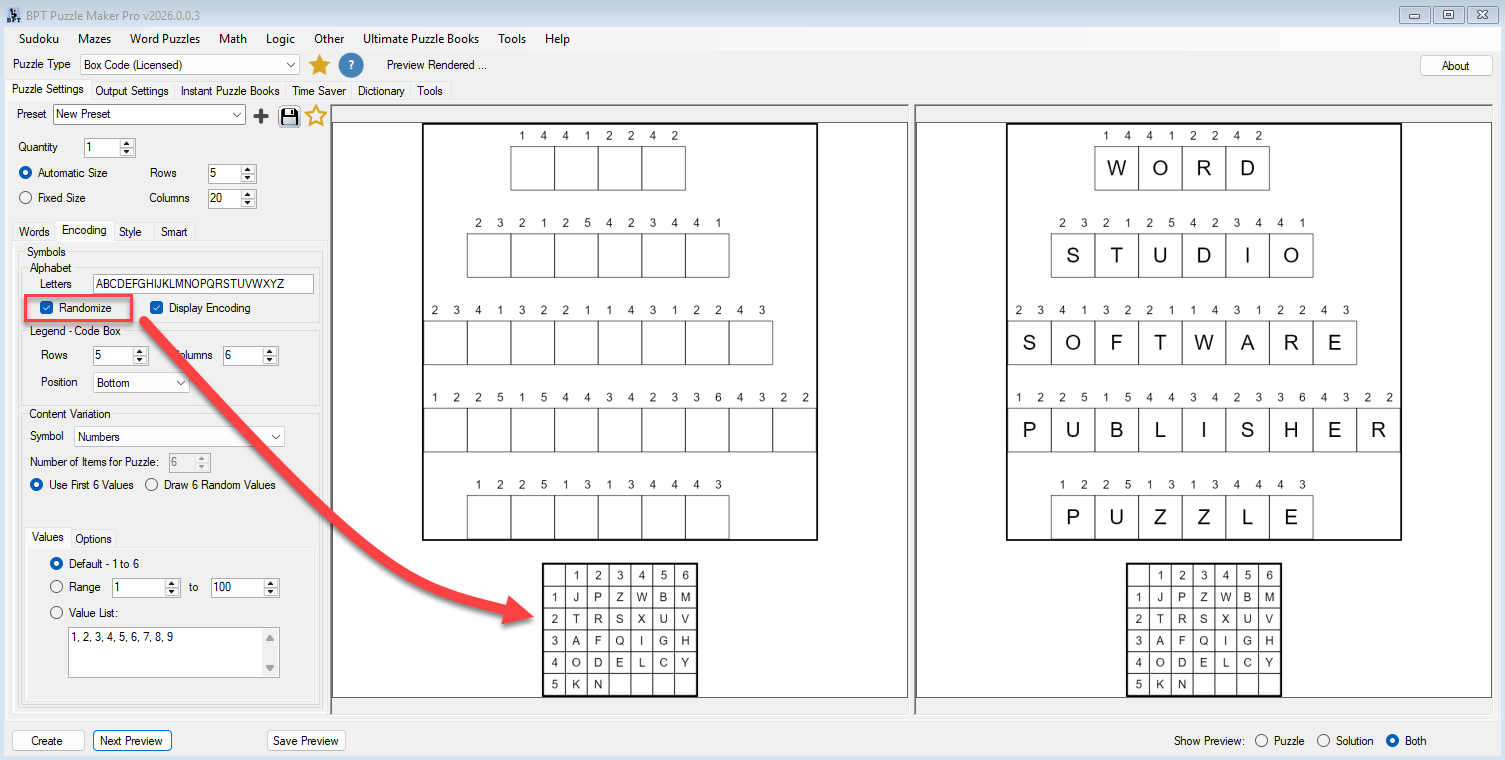Viewport: 1505px width, 760px height.
Task: Open the blue question mark help icon
Action: (x=351, y=65)
